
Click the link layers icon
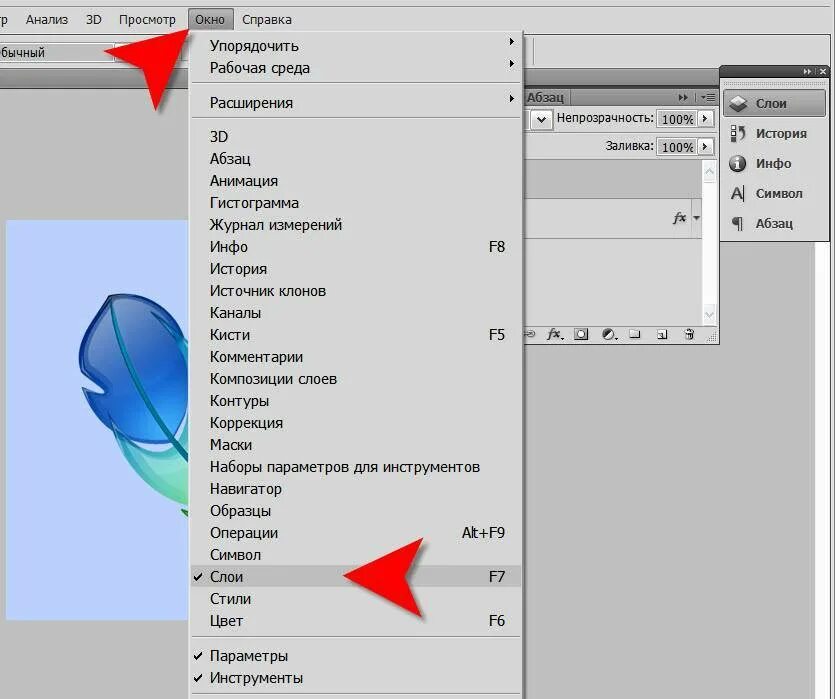coord(529,334)
